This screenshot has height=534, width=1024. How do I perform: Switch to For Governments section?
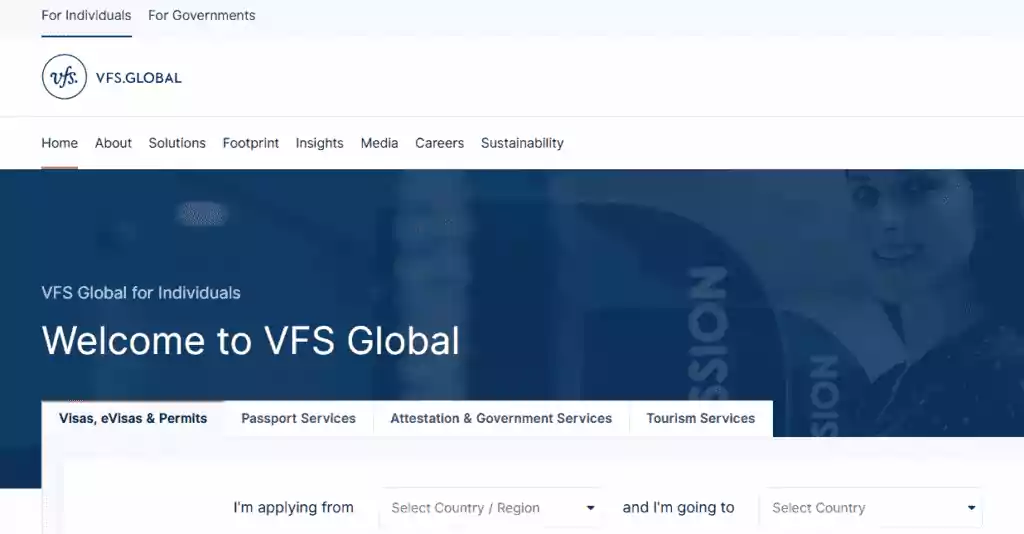[202, 15]
